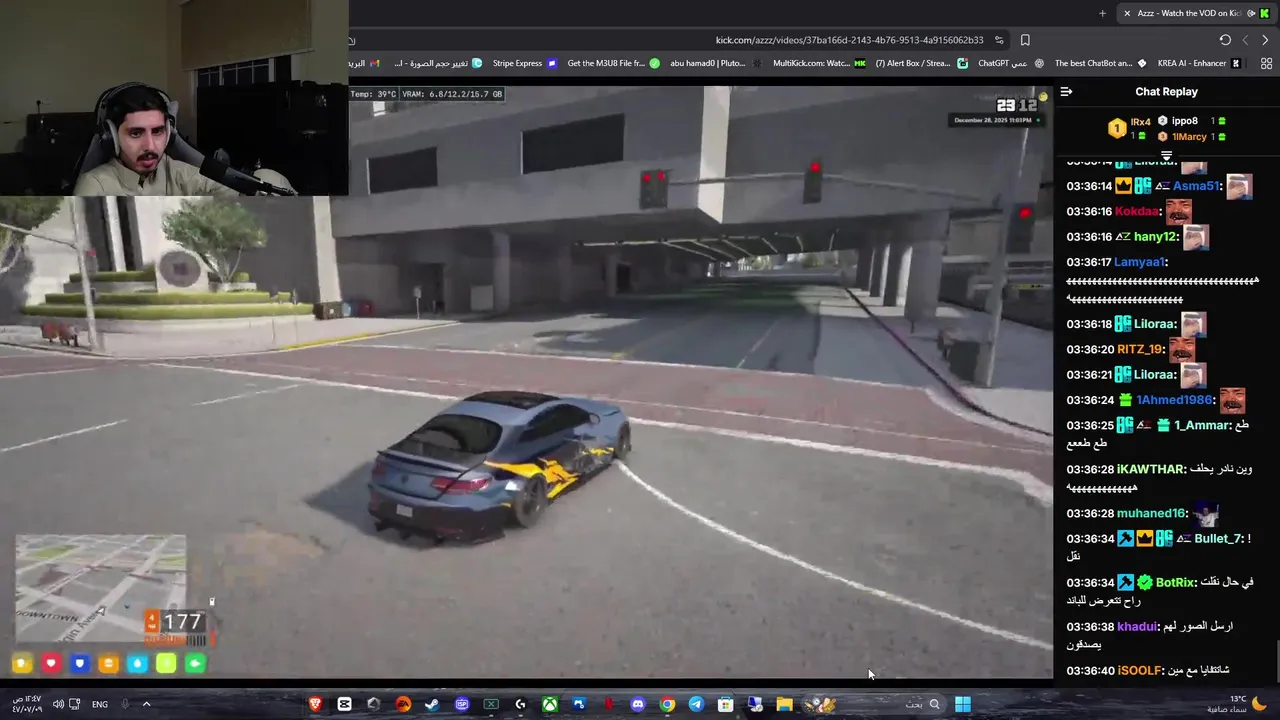Open Steam from the taskbar

[x=432, y=704]
